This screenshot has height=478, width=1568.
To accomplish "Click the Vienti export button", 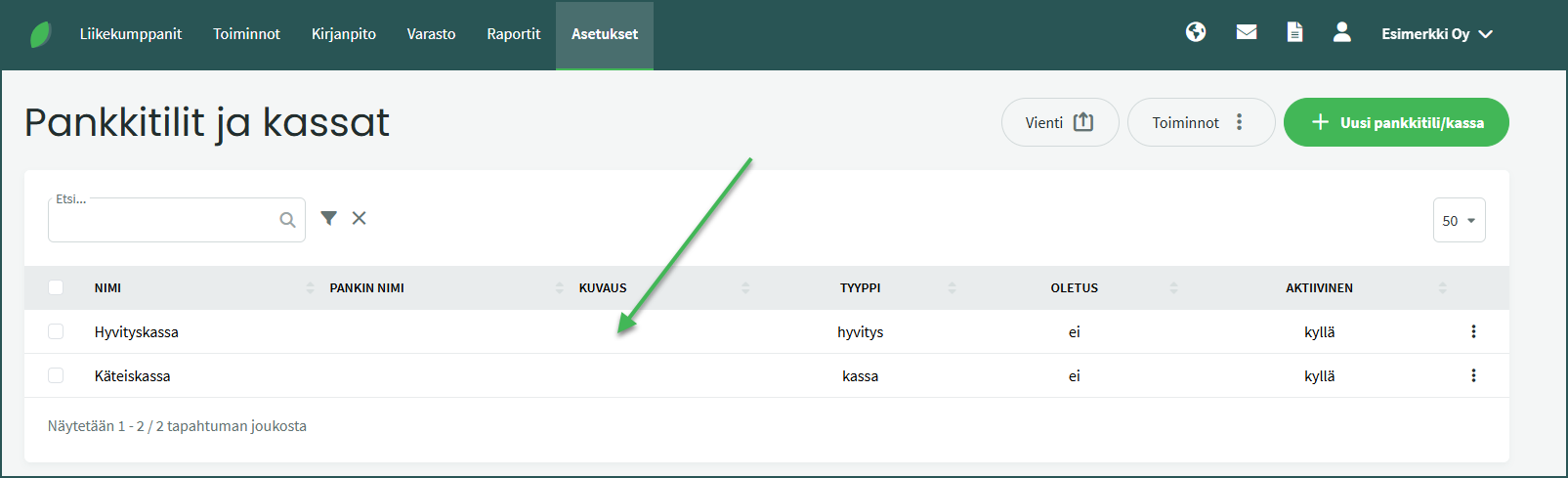I will [1059, 122].
